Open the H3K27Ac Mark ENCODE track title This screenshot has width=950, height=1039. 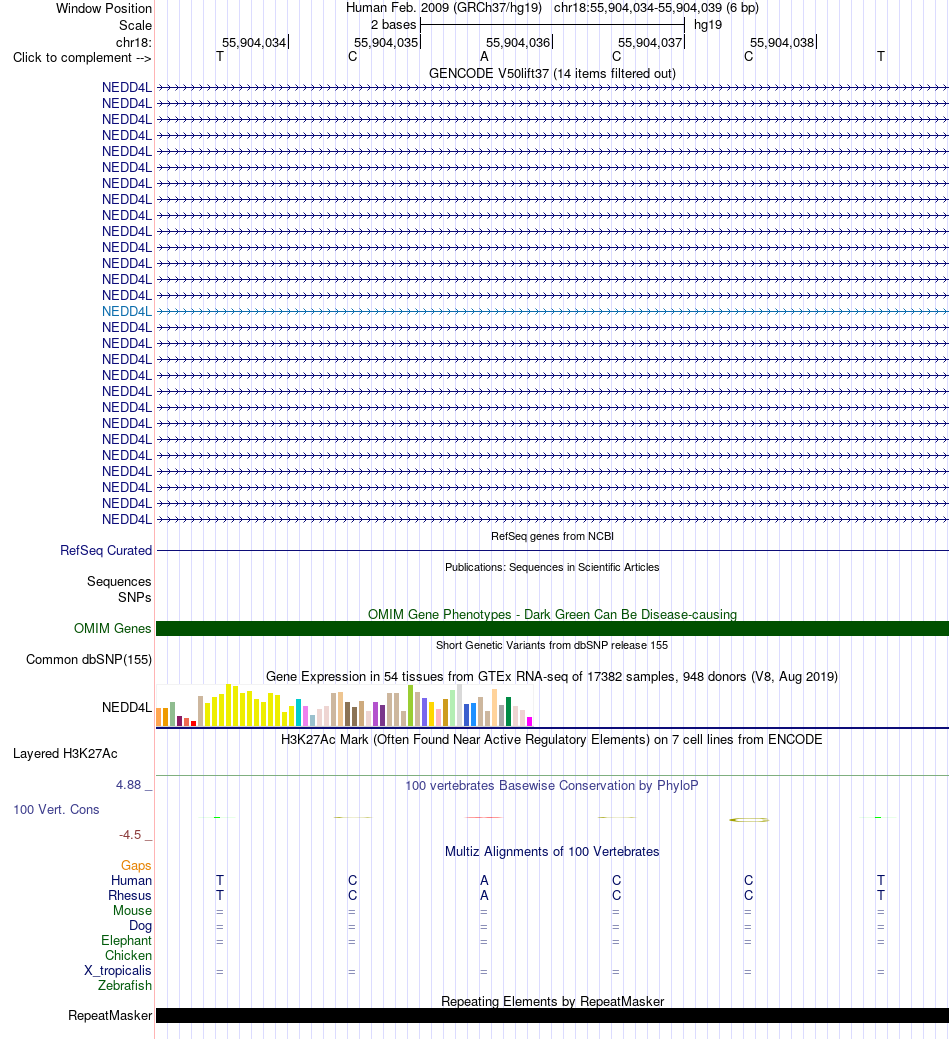[552, 739]
